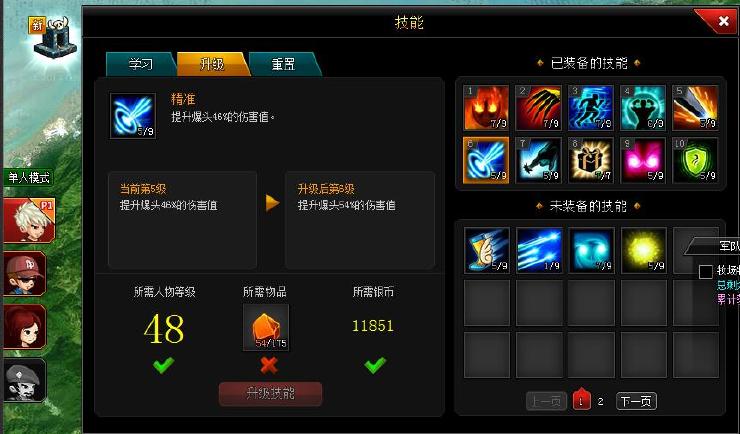The image size is (740, 434).
Task: Select the green shield skill in slot 10
Action: click(695, 160)
